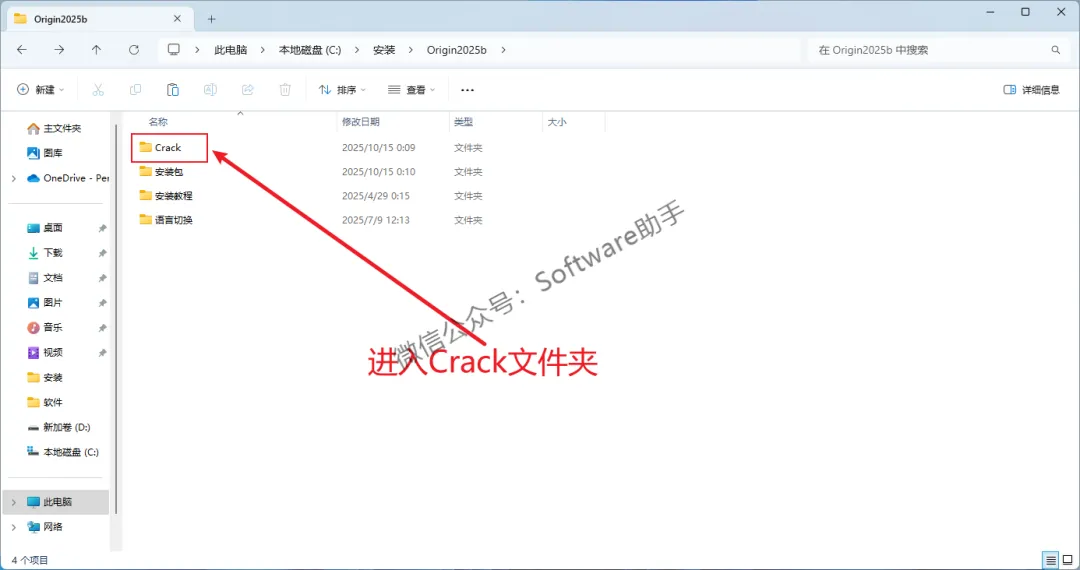The image size is (1080, 570).
Task: Click pin icon beside 下载
Action: [x=102, y=253]
